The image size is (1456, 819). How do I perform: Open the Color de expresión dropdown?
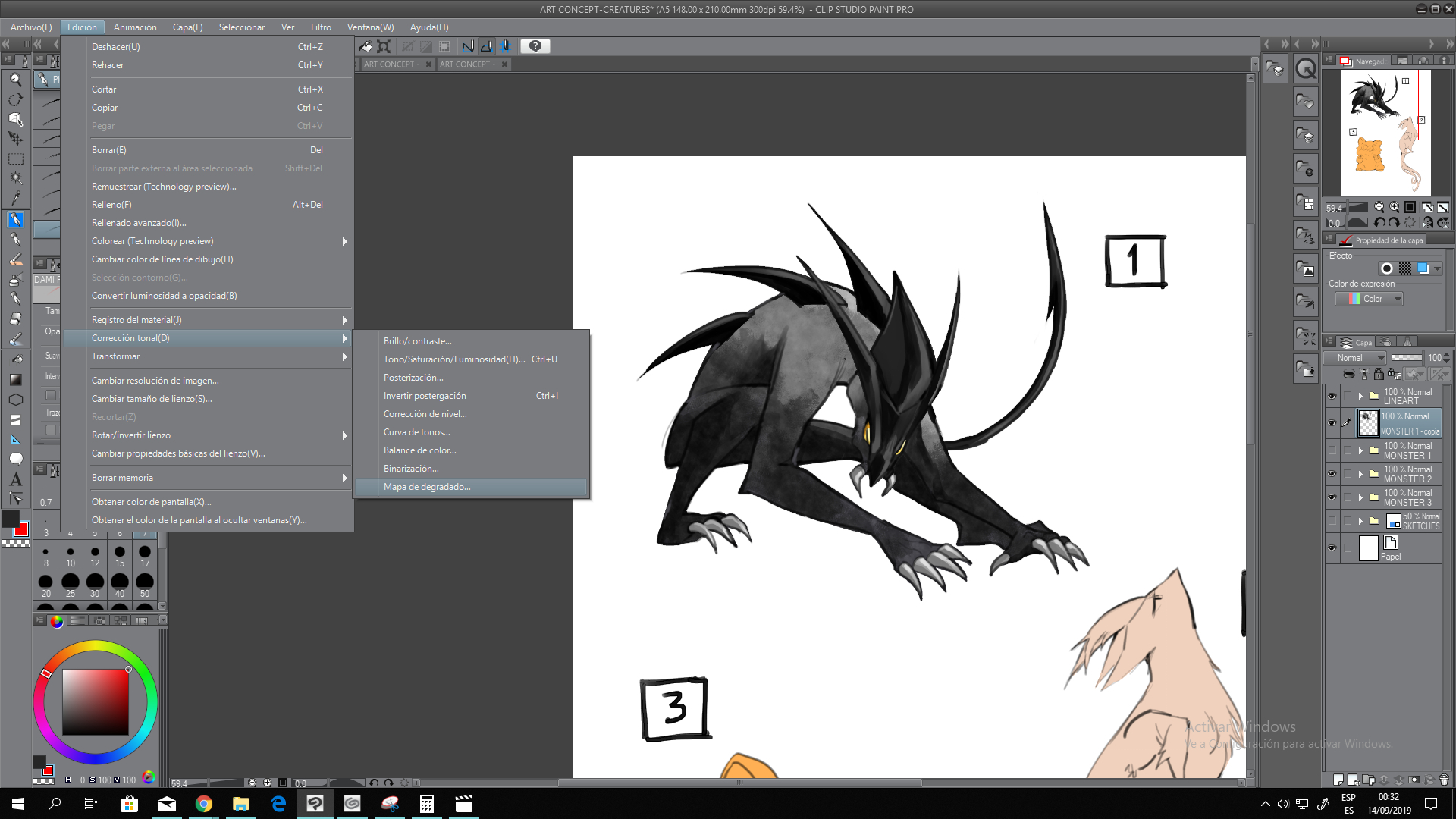click(1370, 299)
